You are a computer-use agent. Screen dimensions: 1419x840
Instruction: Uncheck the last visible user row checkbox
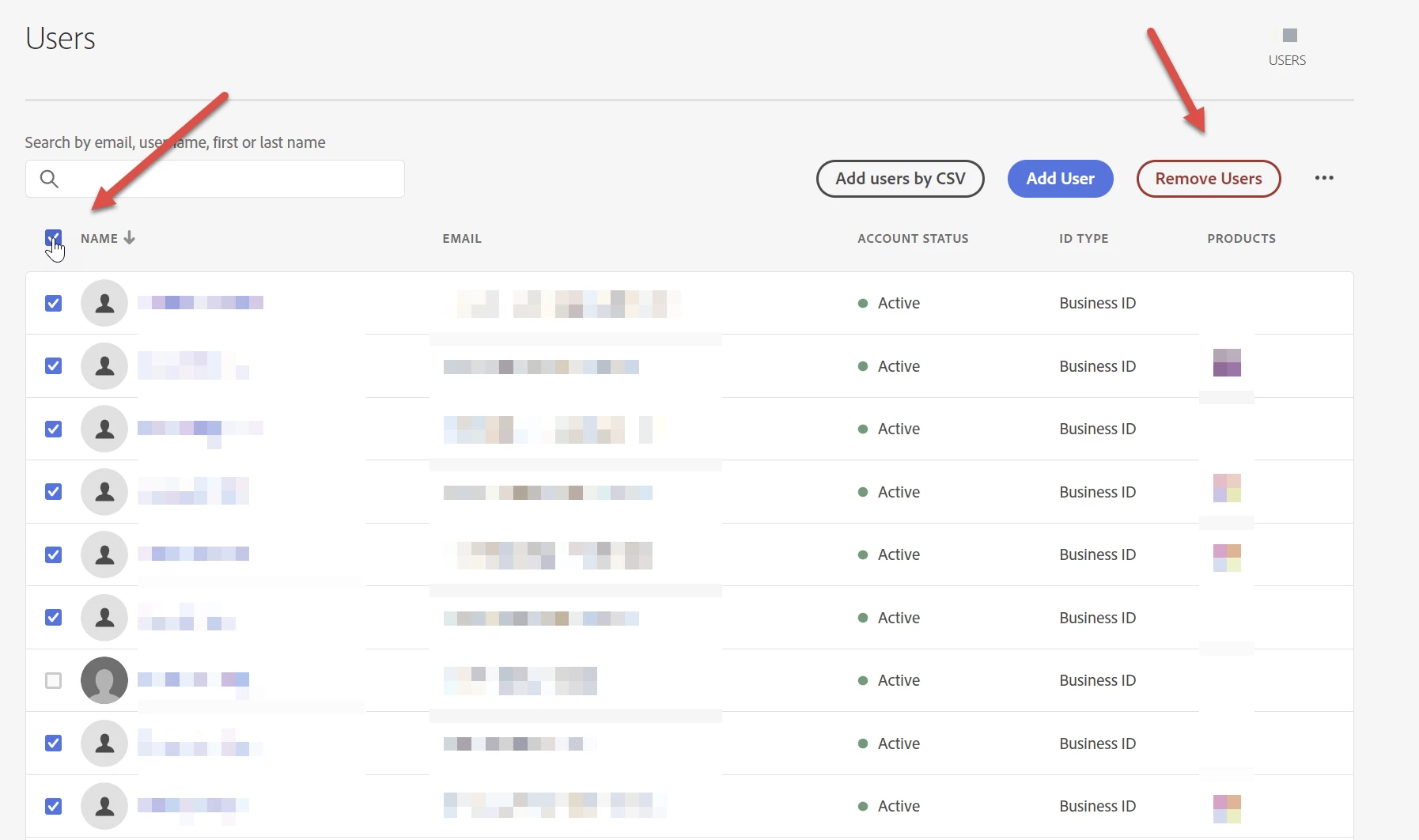pos(53,806)
